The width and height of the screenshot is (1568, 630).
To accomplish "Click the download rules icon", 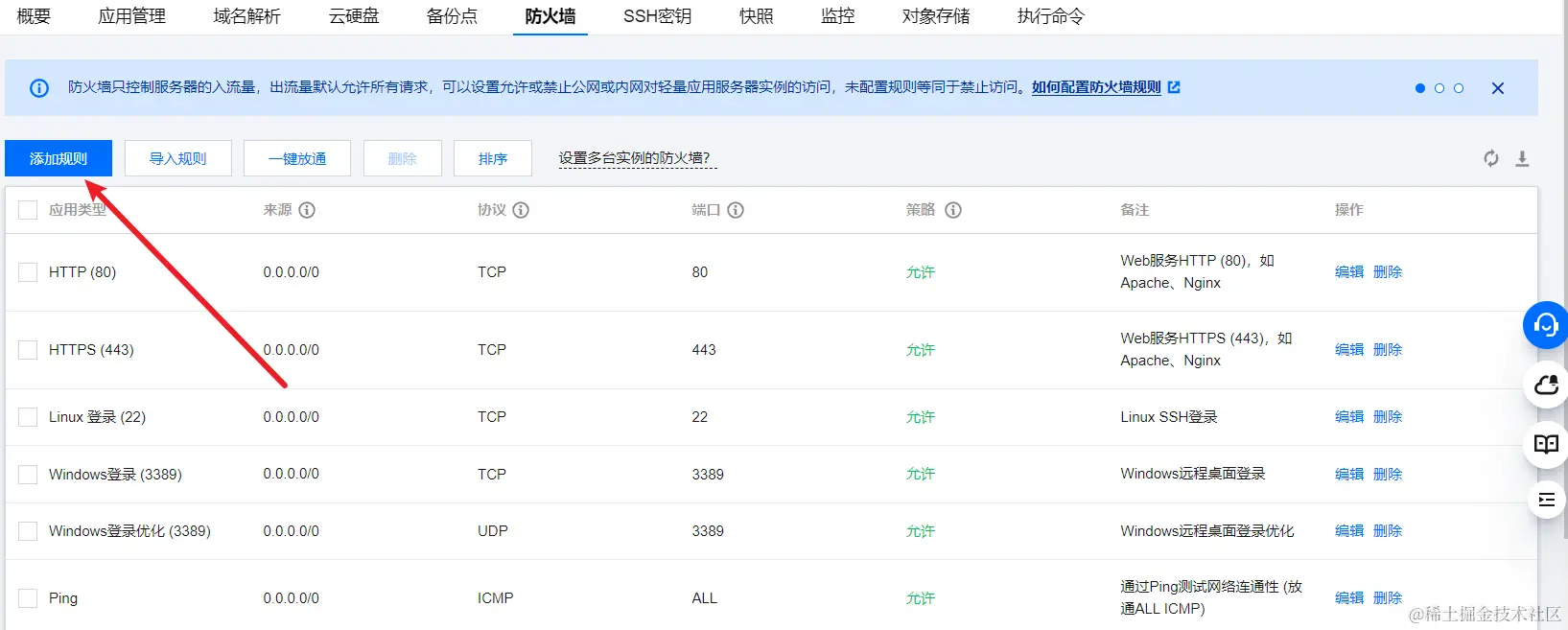I will 1522,158.
